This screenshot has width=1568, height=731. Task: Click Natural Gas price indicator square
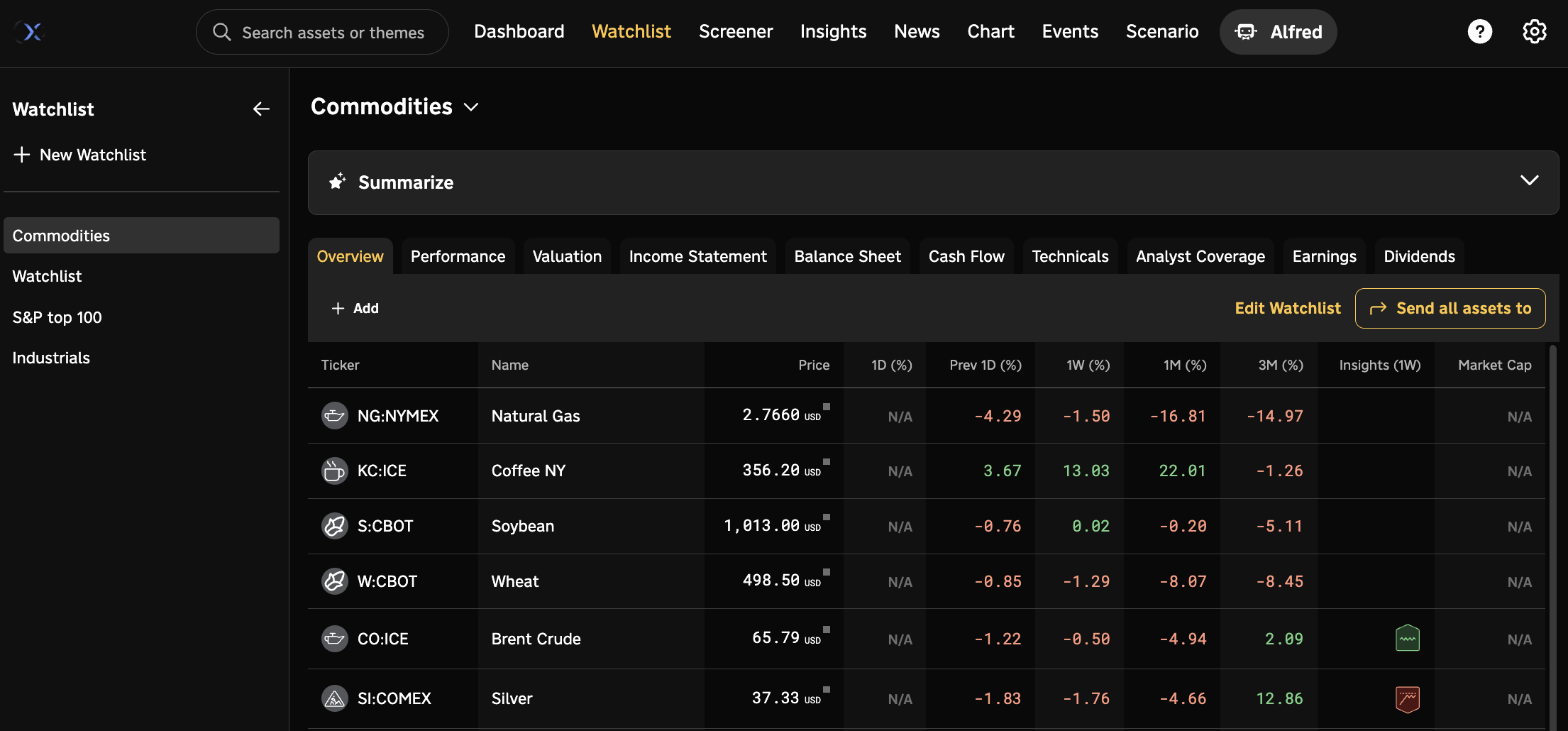point(826,407)
